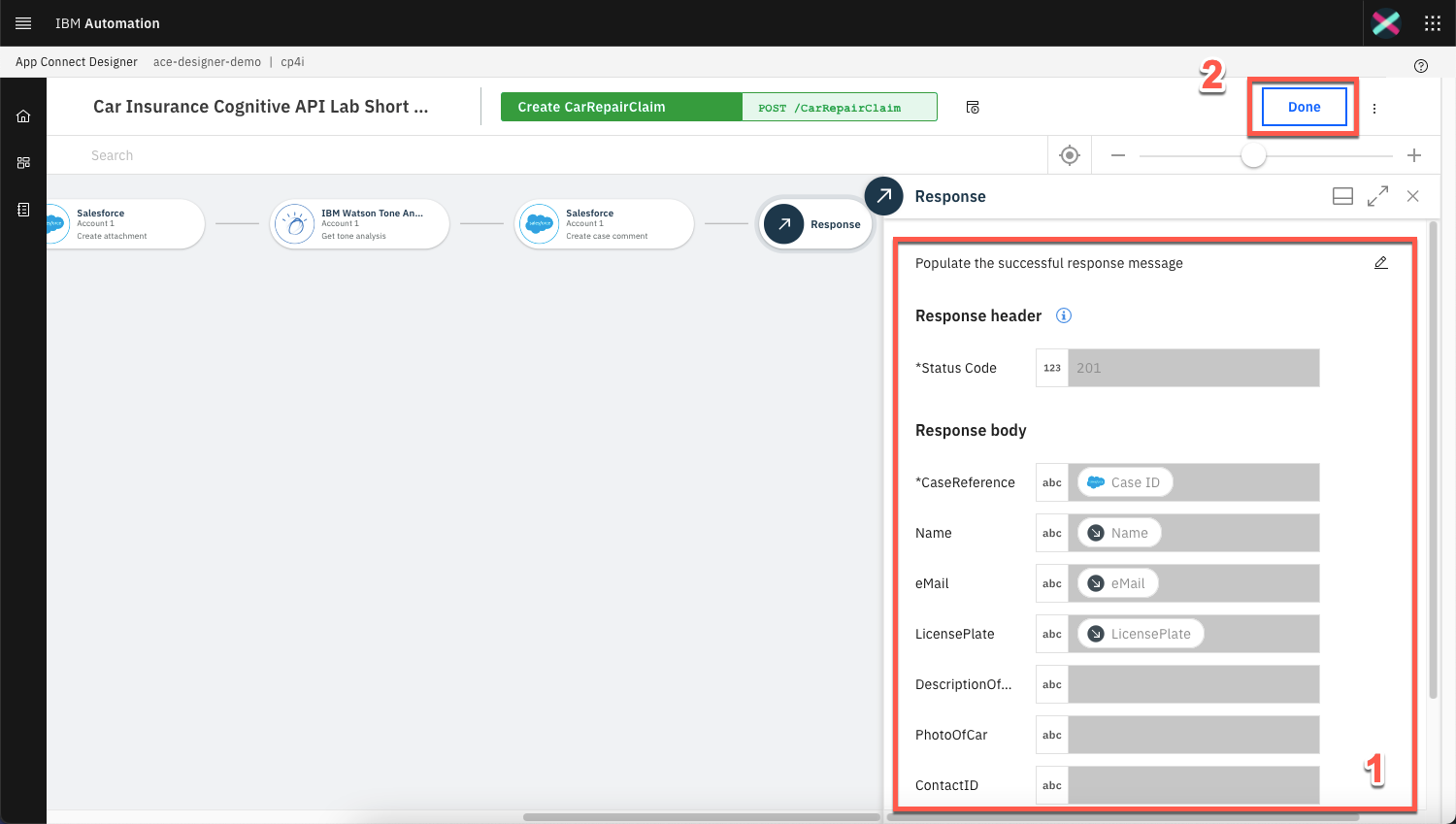Click the cp4i breadcrumb
Screen dimensions: 1456x824
coord(292,62)
